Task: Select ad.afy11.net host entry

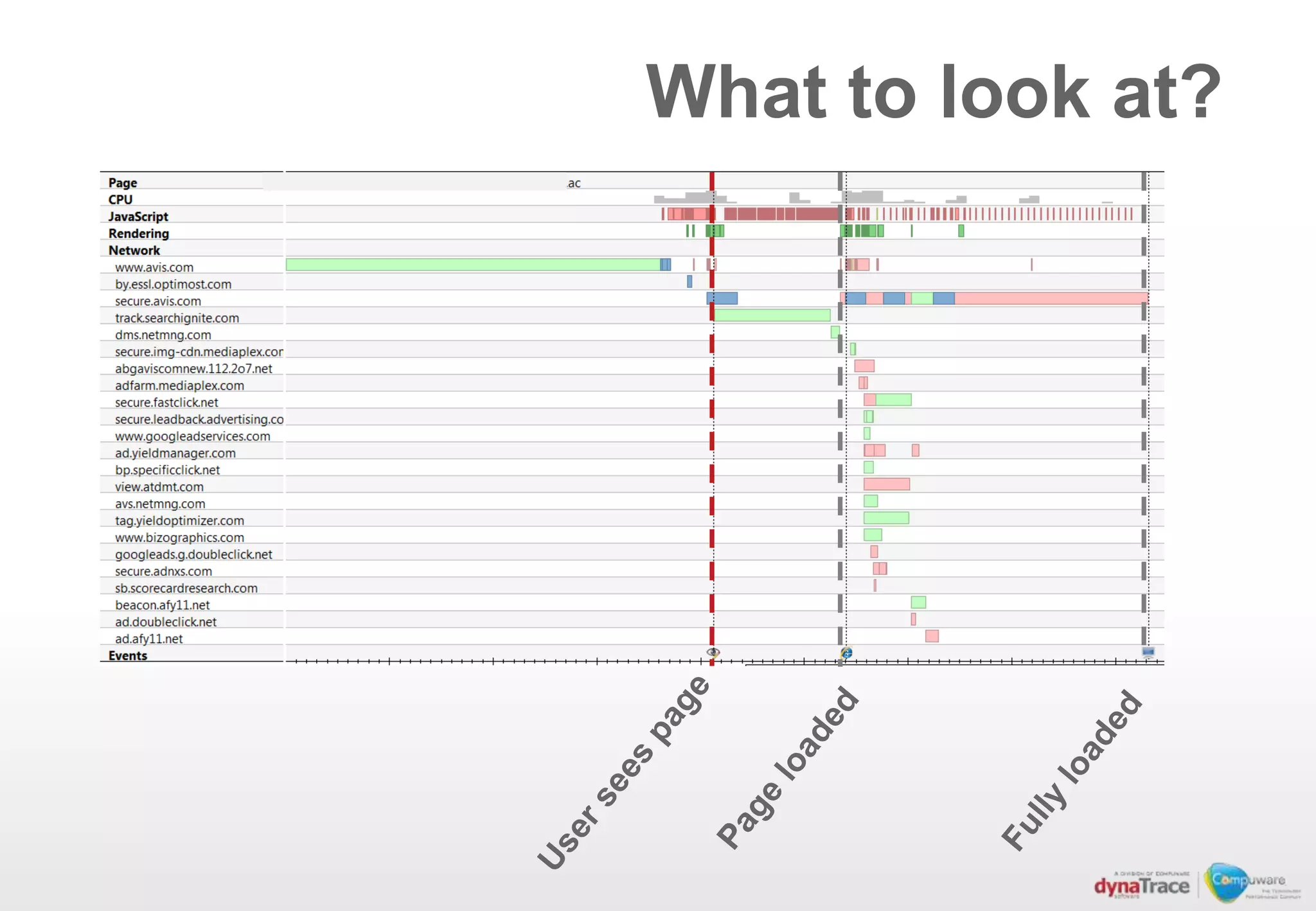Action: click(148, 639)
